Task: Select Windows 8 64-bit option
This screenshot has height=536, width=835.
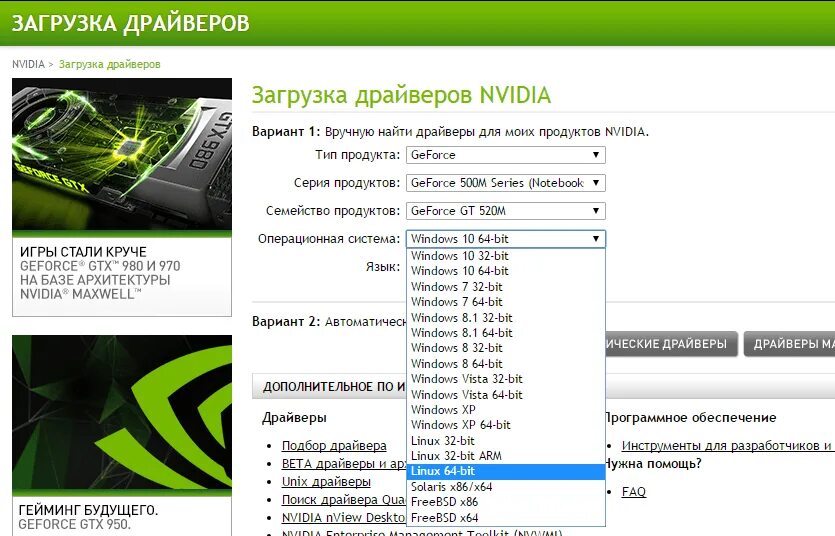Action: tap(505, 364)
